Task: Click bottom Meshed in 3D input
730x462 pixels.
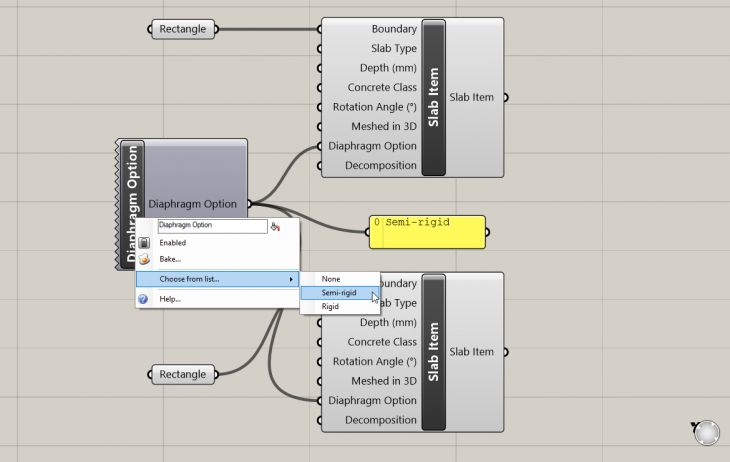Action: coord(384,381)
